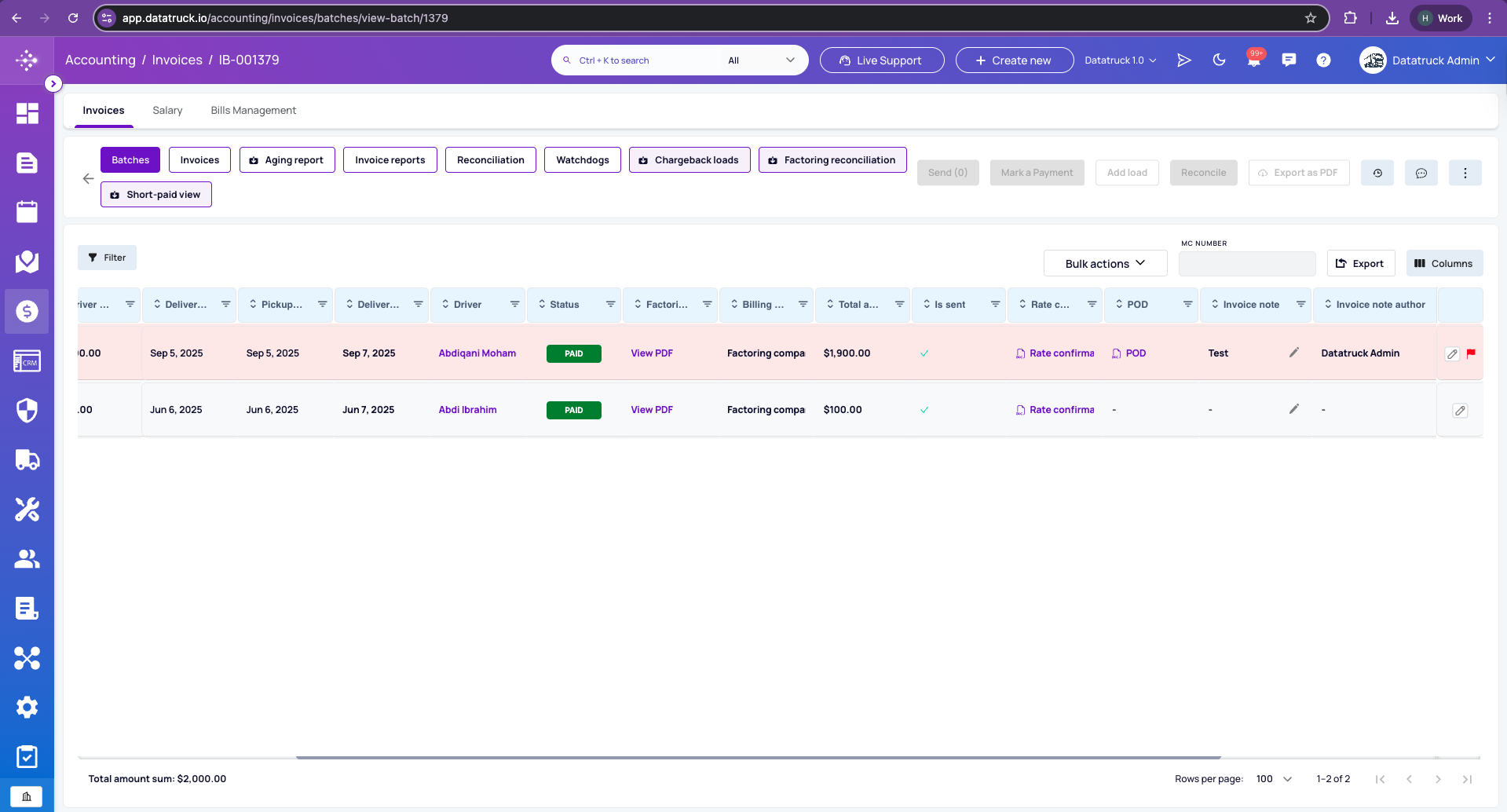
Task: Open the Datatruck Admin account menu
Action: 1427,60
